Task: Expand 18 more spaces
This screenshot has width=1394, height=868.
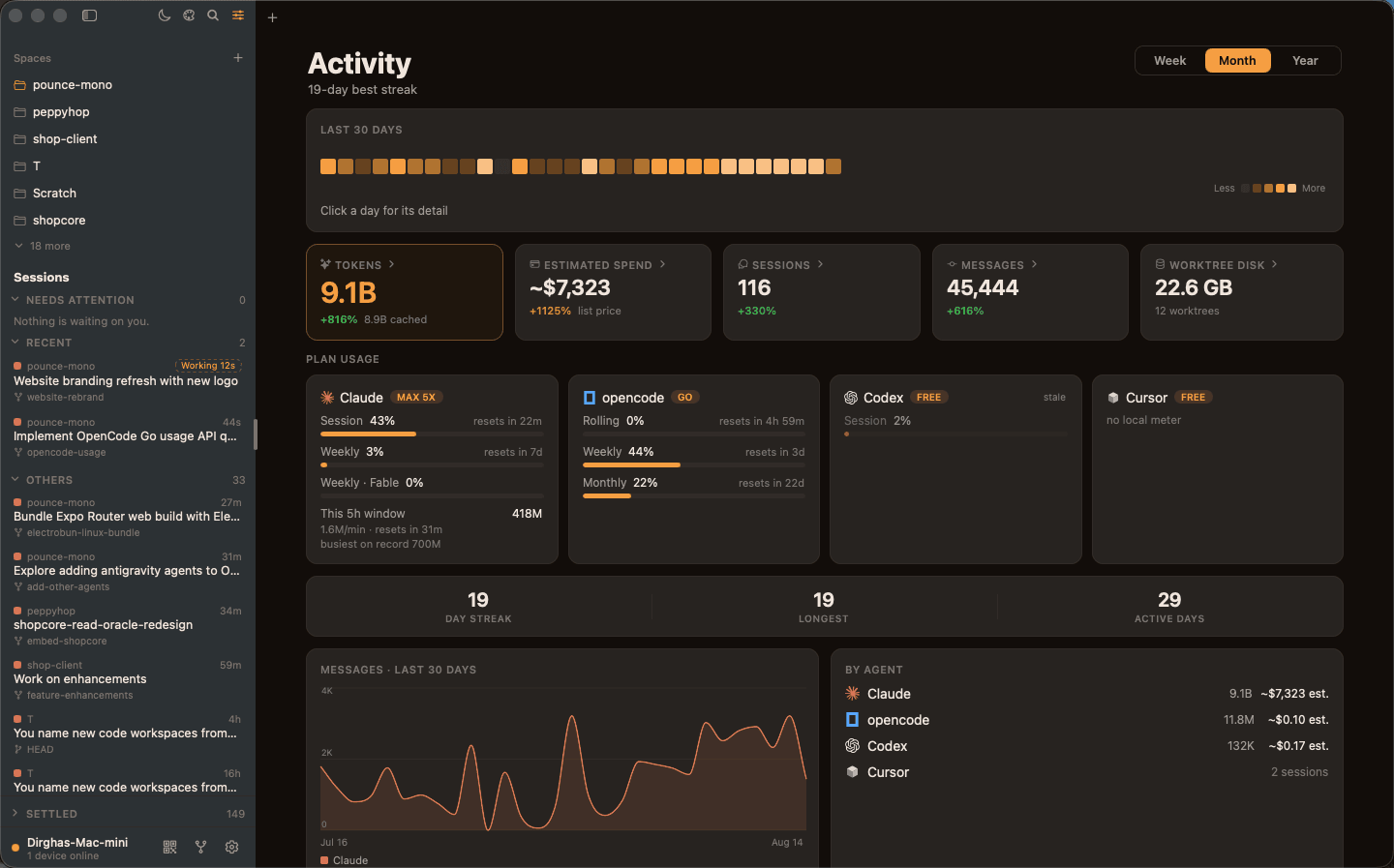Action: pyautogui.click(x=43, y=246)
